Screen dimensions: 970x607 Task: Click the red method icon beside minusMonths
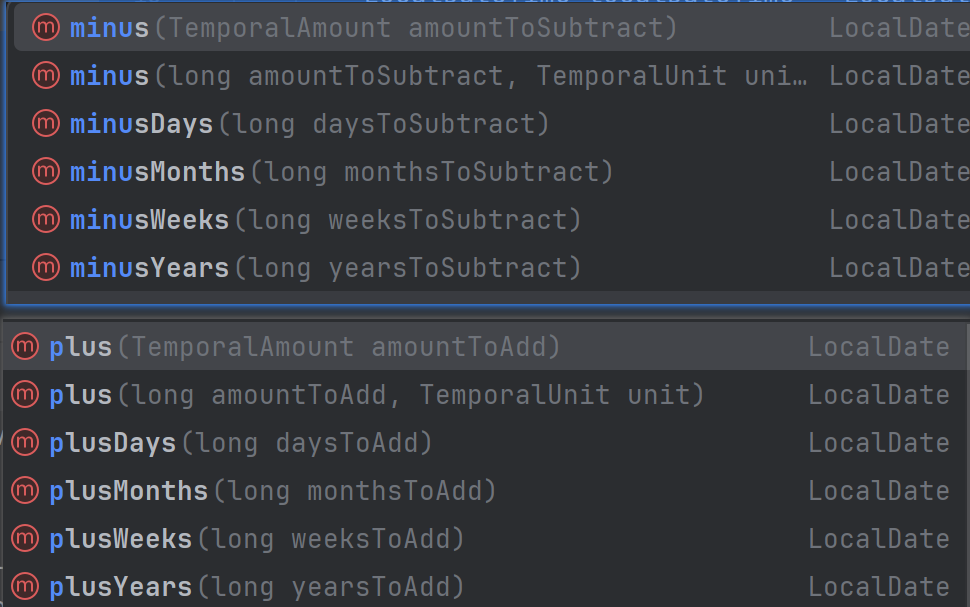pyautogui.click(x=45, y=172)
